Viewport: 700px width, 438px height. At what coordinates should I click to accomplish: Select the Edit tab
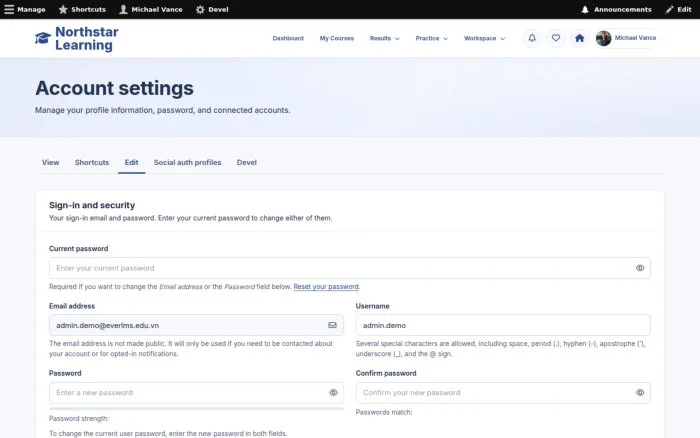pyautogui.click(x=131, y=163)
